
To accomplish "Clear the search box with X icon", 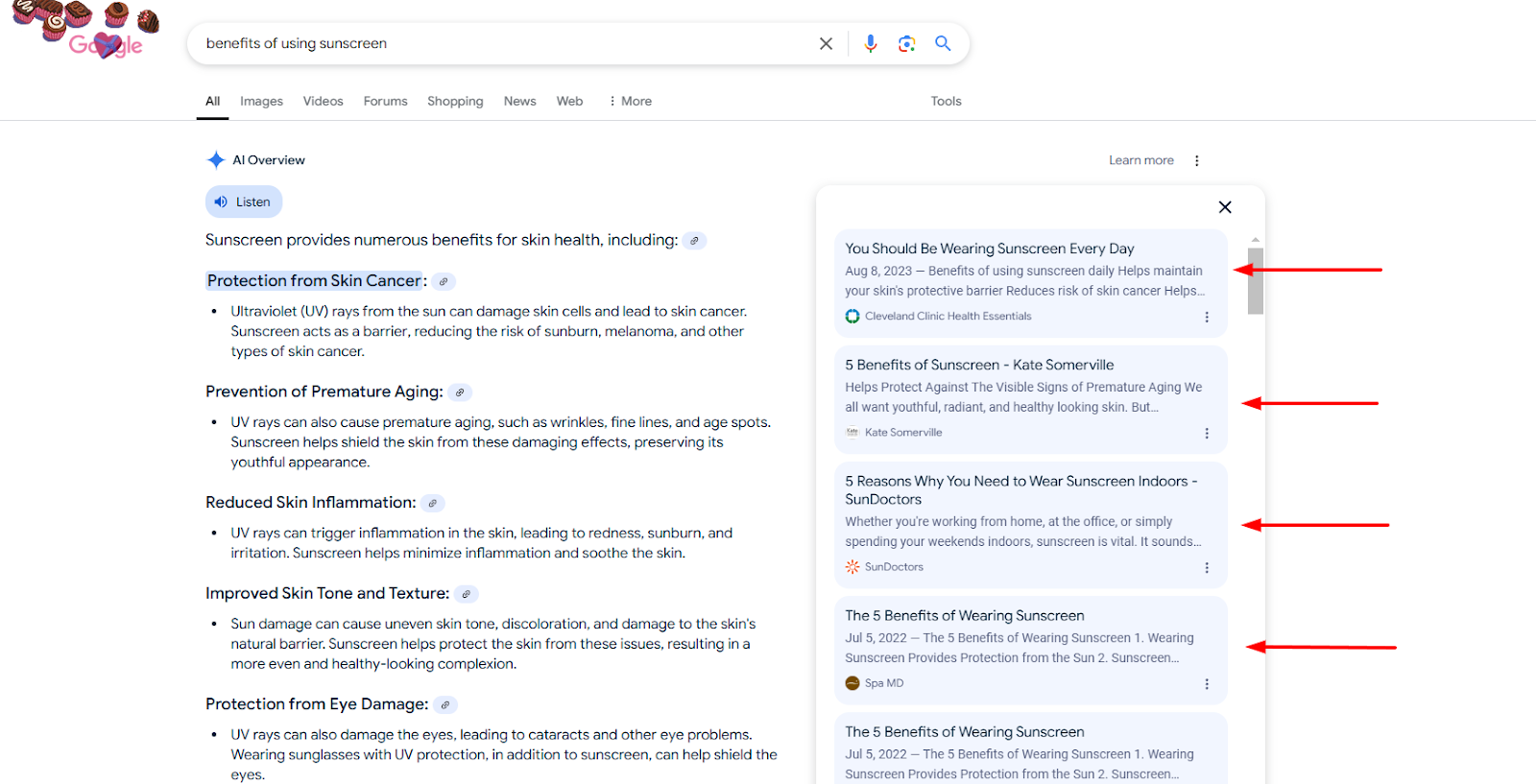I will 826,43.
